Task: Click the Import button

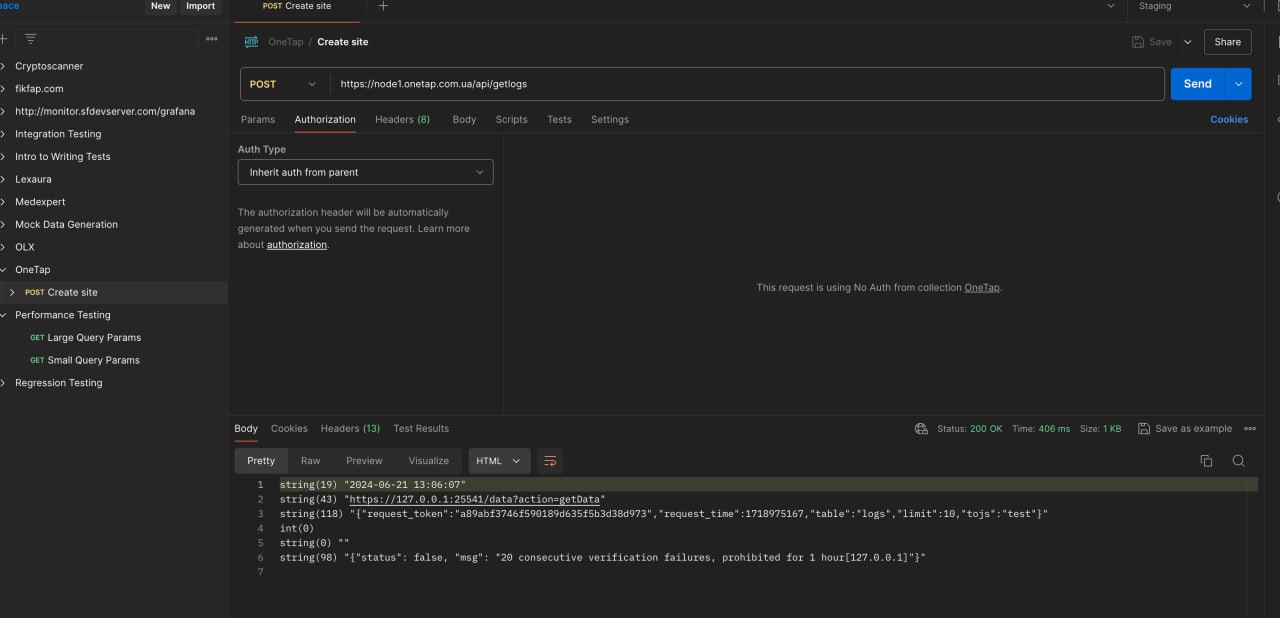Action: (200, 6)
